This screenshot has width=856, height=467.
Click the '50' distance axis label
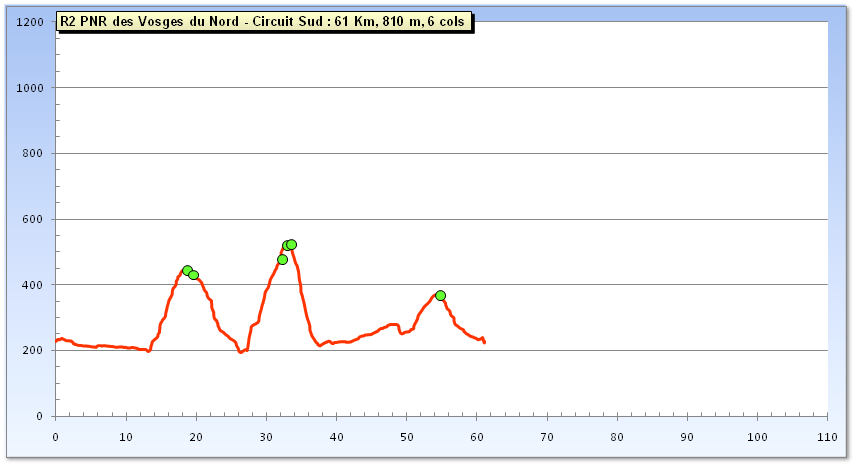coord(407,437)
